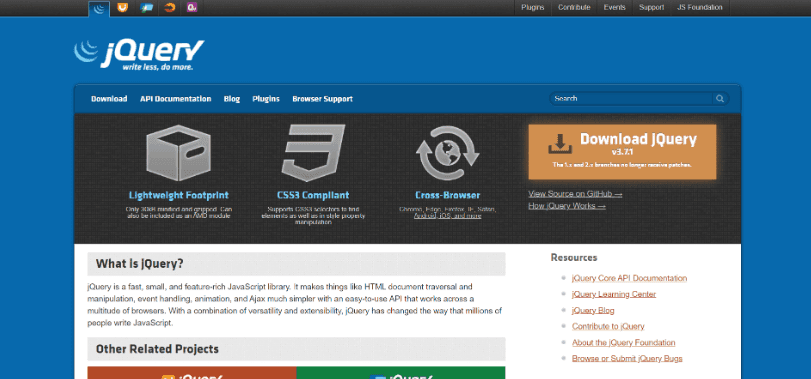Open Contribute to jQuery link
Viewport: 811px width, 379px height.
(608, 326)
